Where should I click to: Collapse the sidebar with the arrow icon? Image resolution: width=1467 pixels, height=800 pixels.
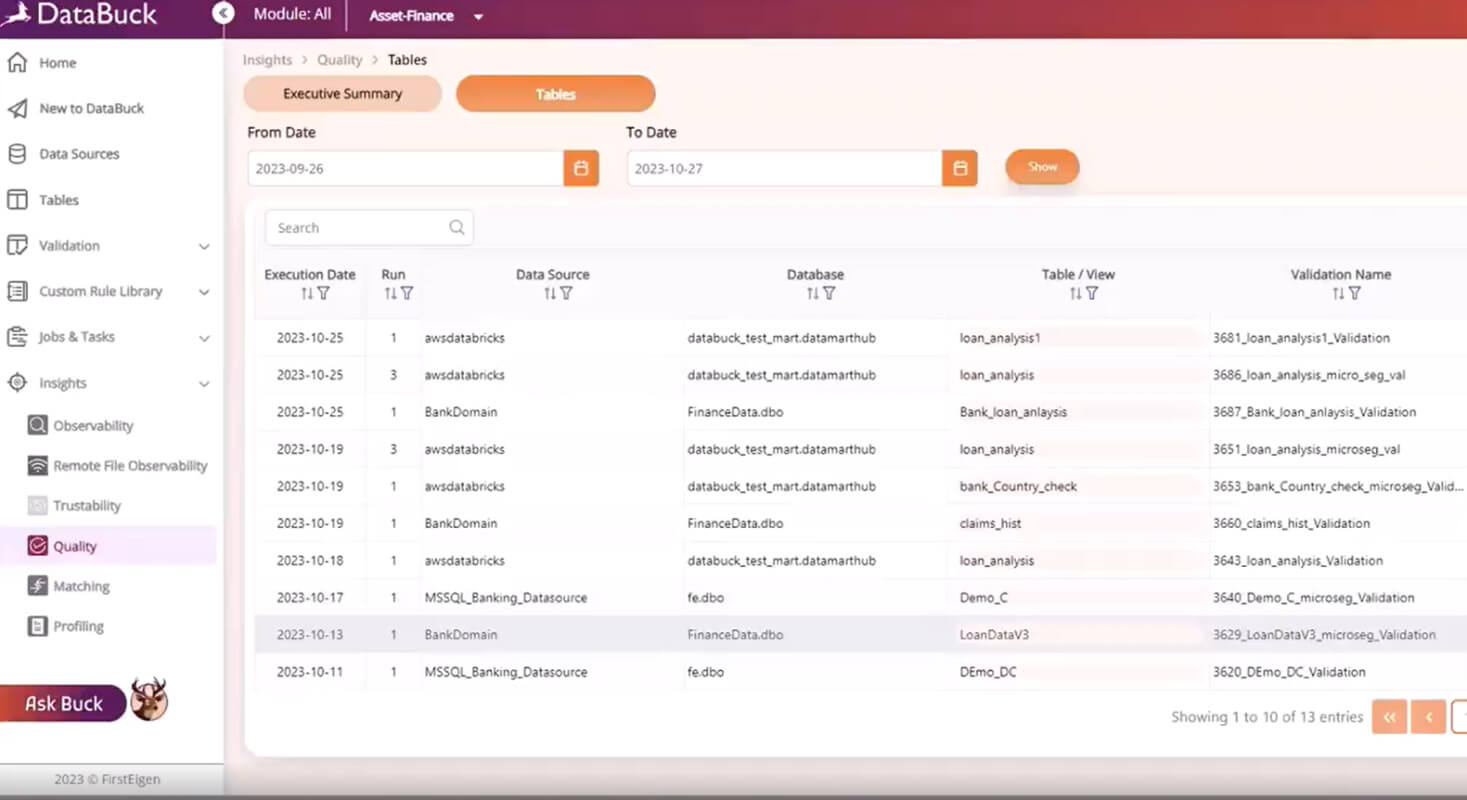pyautogui.click(x=223, y=14)
